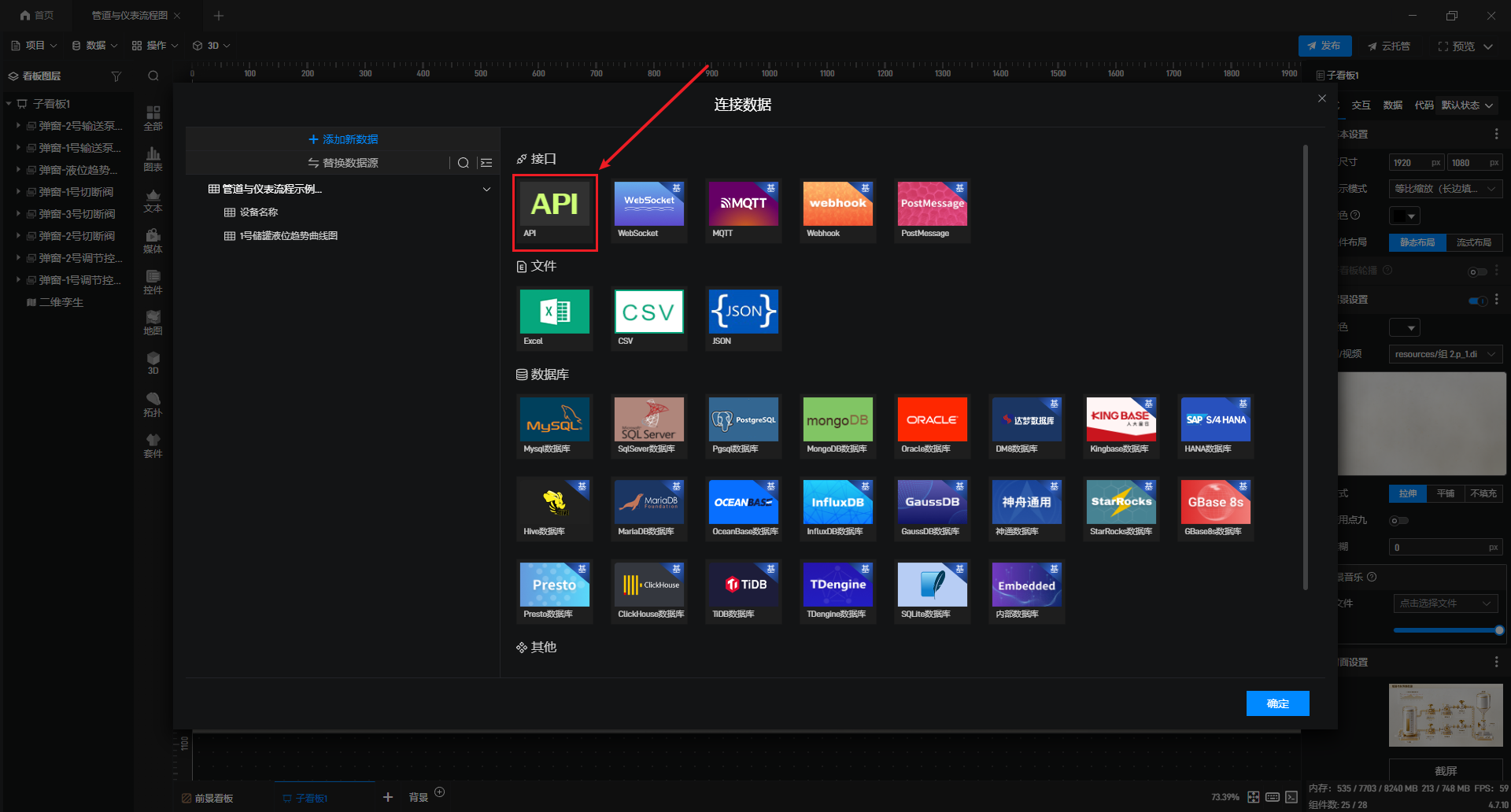The image size is (1511, 812).
Task: Choose the PostMessage connector
Action: 933,212
